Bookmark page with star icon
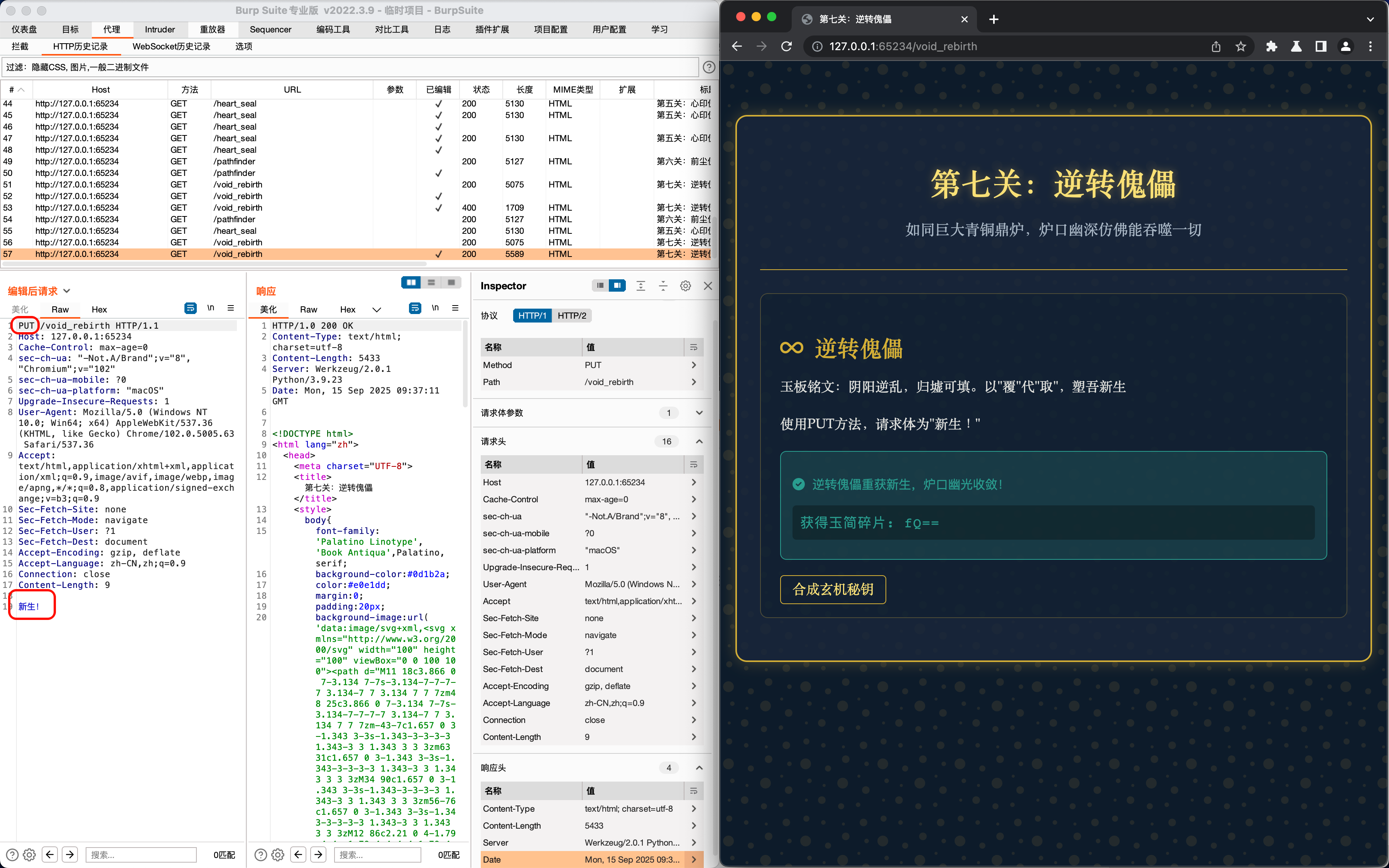1389x868 pixels. tap(1240, 47)
